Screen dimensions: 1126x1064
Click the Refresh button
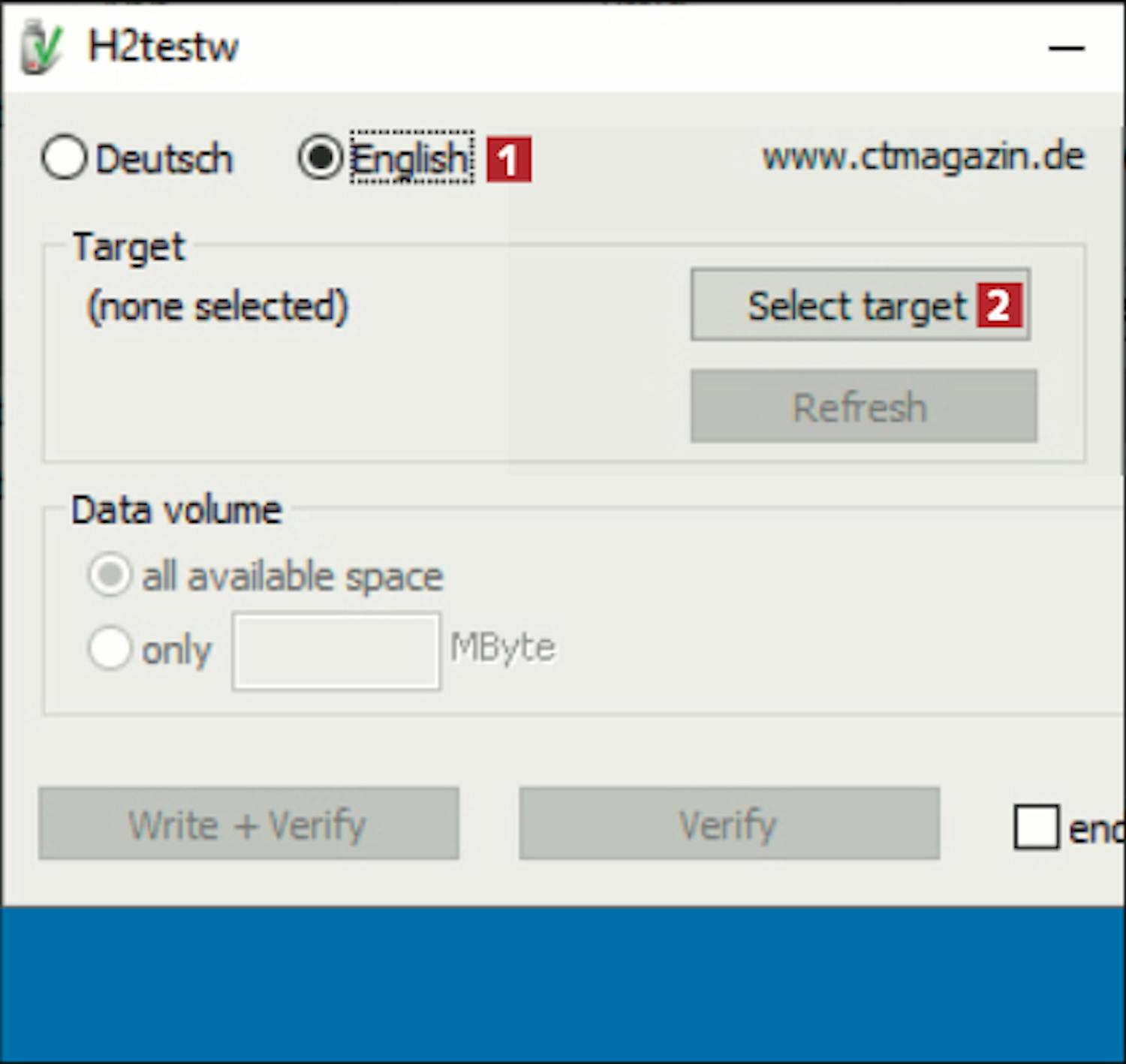[863, 407]
